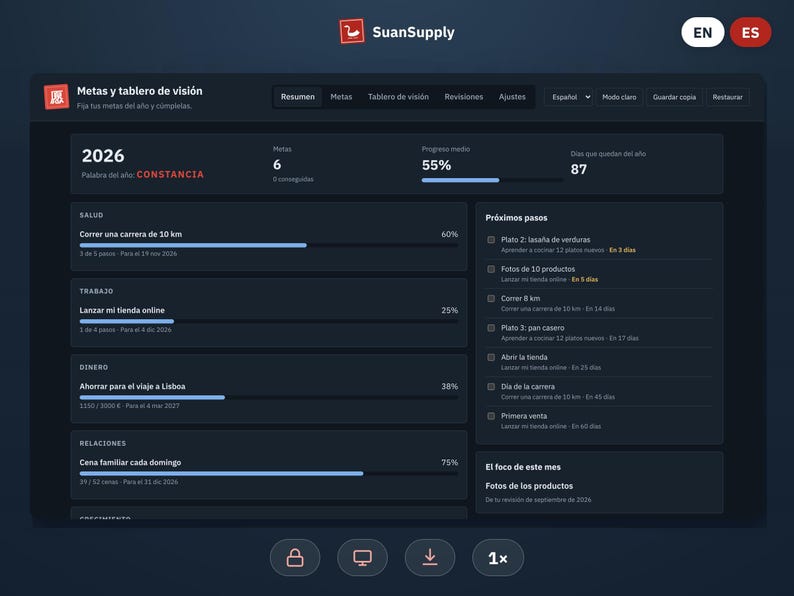Click the tienda online 25% progress bar
Screen dimensions: 794x596
click(x=269, y=321)
